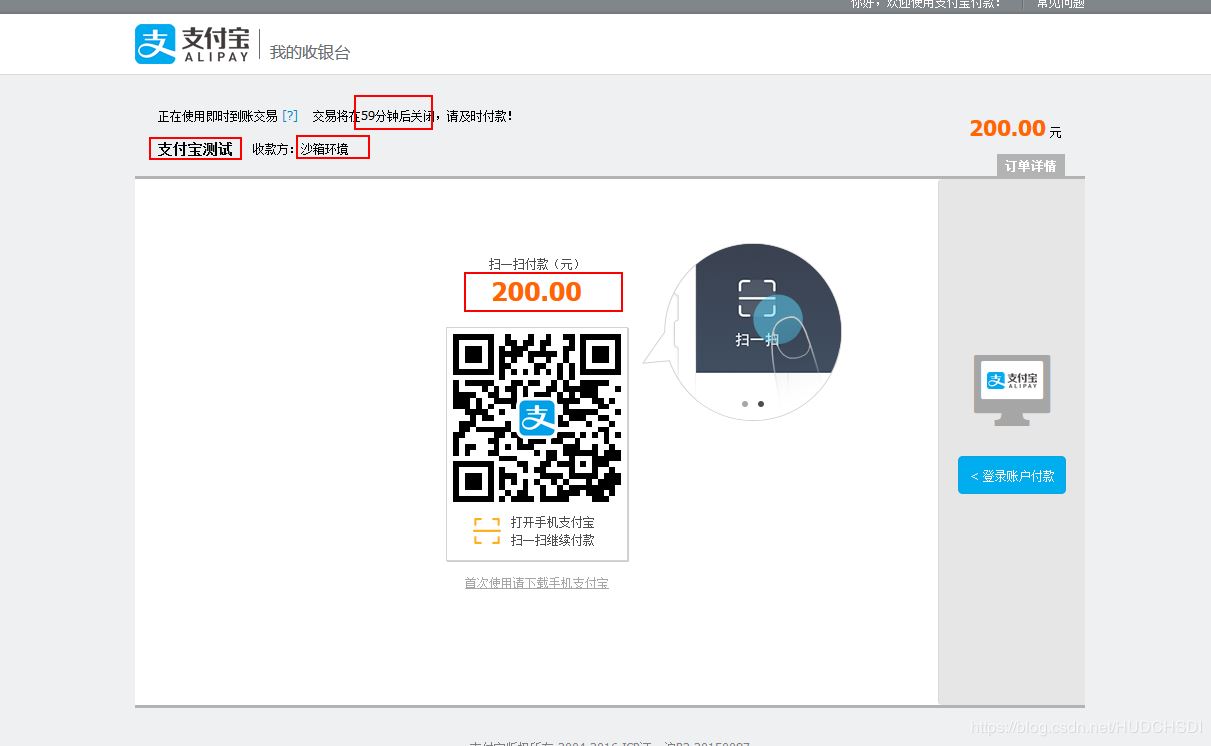The image size is (1211, 746).
Task: Open the [?] help icon beside instant payment text
Action: pos(289,115)
